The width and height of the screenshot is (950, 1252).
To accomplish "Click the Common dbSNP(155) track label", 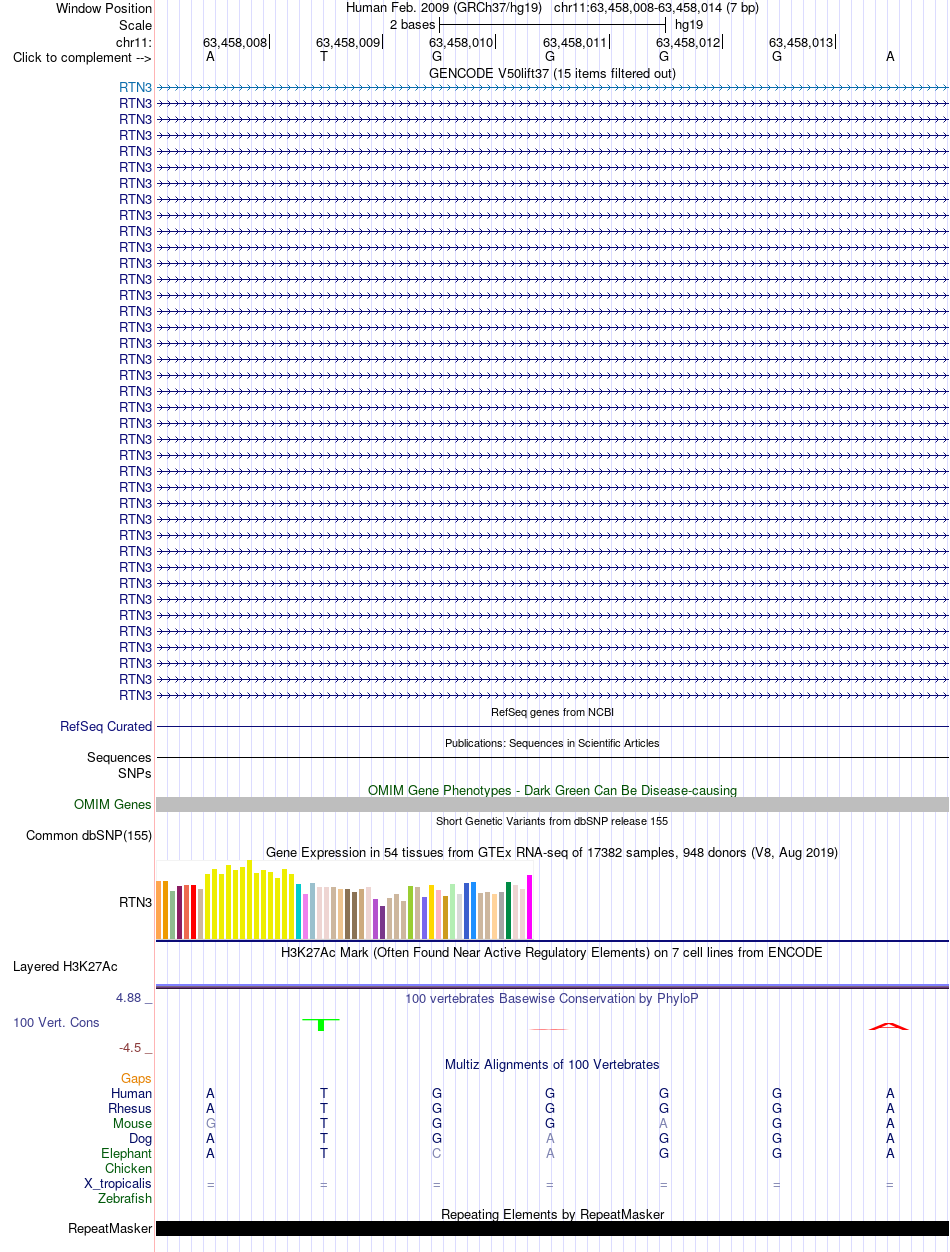I will [x=89, y=835].
